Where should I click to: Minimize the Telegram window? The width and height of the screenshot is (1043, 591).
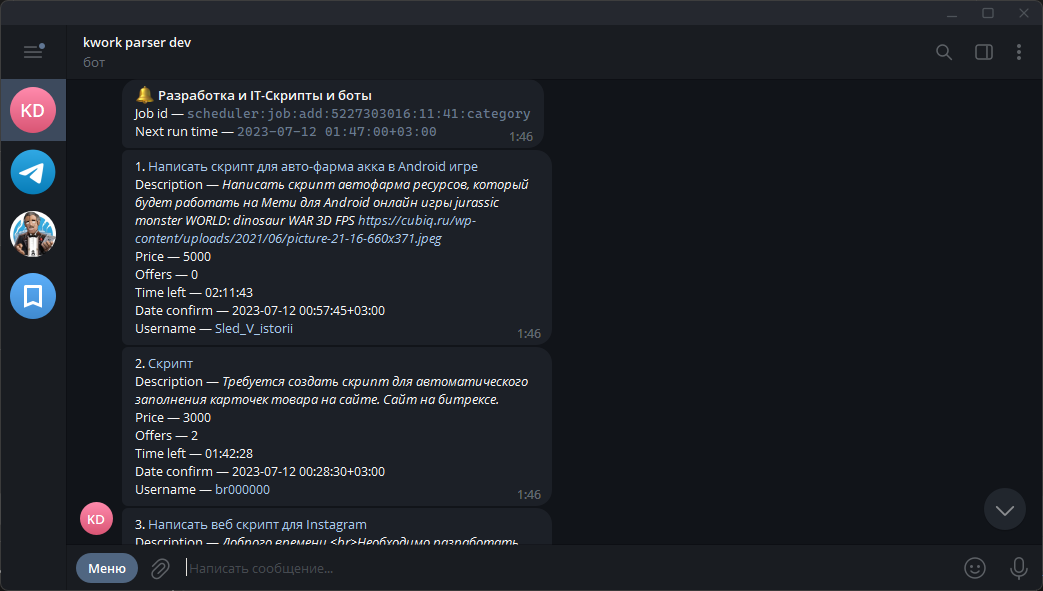pos(952,13)
